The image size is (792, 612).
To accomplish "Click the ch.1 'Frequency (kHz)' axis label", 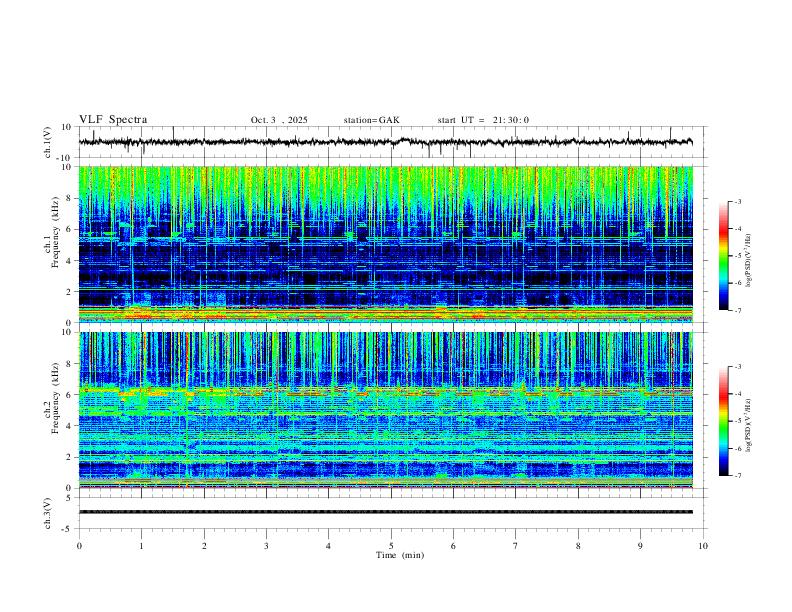I will (x=56, y=233).
